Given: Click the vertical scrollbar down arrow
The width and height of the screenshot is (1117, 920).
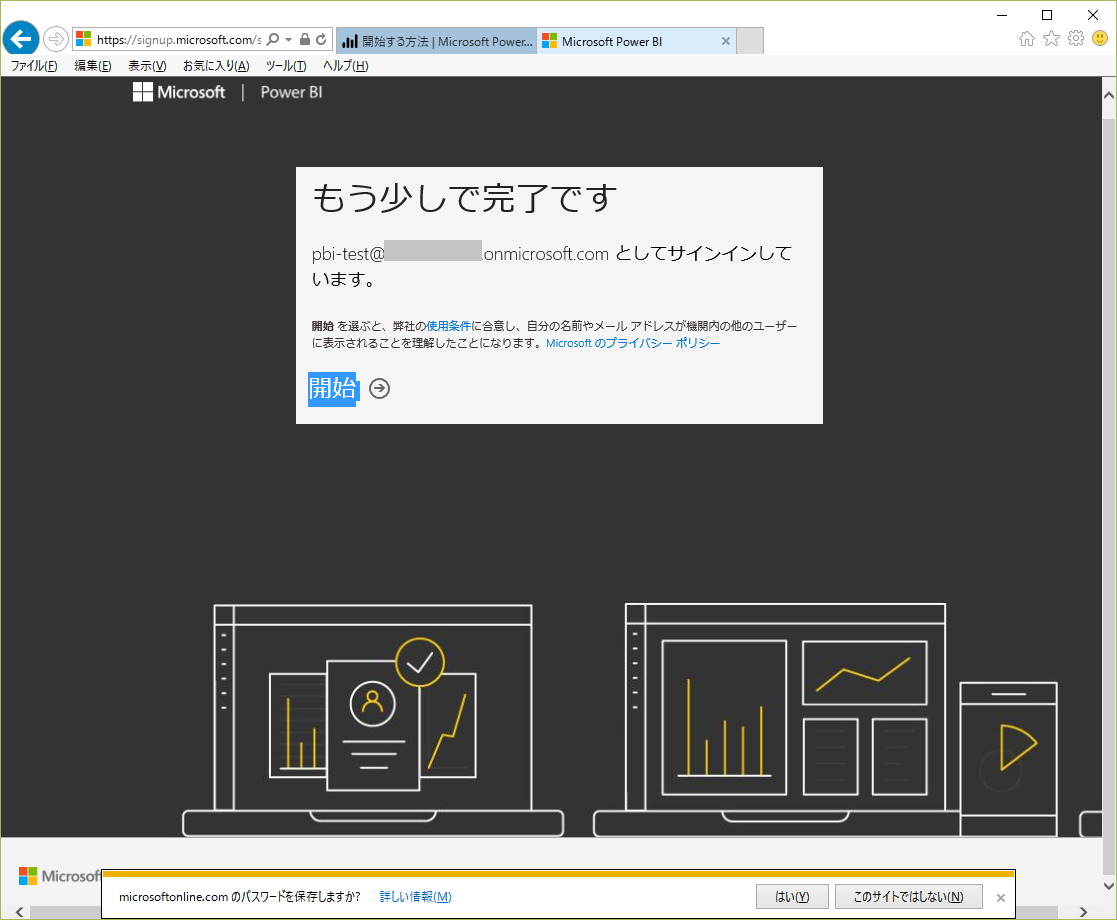Looking at the screenshot, I should pyautogui.click(x=1108, y=886).
